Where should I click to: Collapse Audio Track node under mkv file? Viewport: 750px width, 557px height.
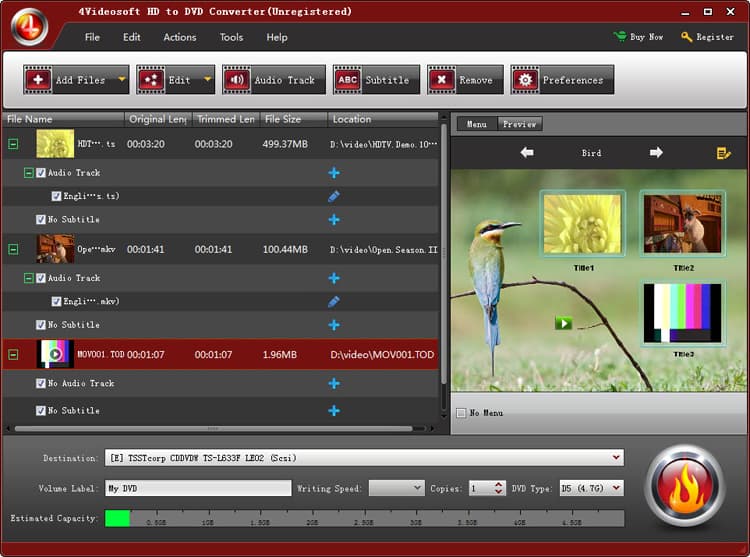tap(29, 278)
